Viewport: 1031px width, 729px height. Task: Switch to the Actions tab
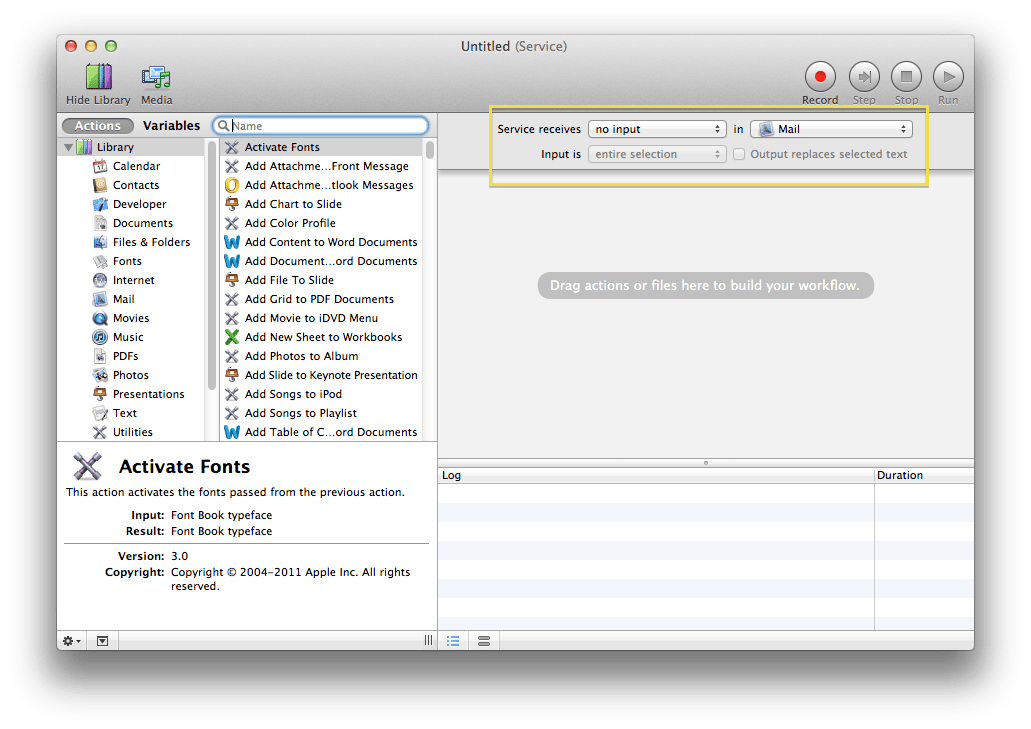tap(97, 126)
